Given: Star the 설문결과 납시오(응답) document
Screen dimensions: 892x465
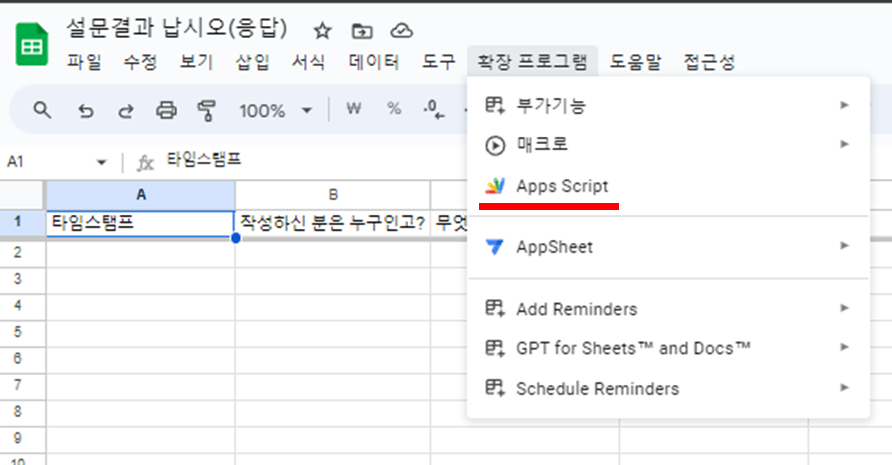Looking at the screenshot, I should coord(323,31).
